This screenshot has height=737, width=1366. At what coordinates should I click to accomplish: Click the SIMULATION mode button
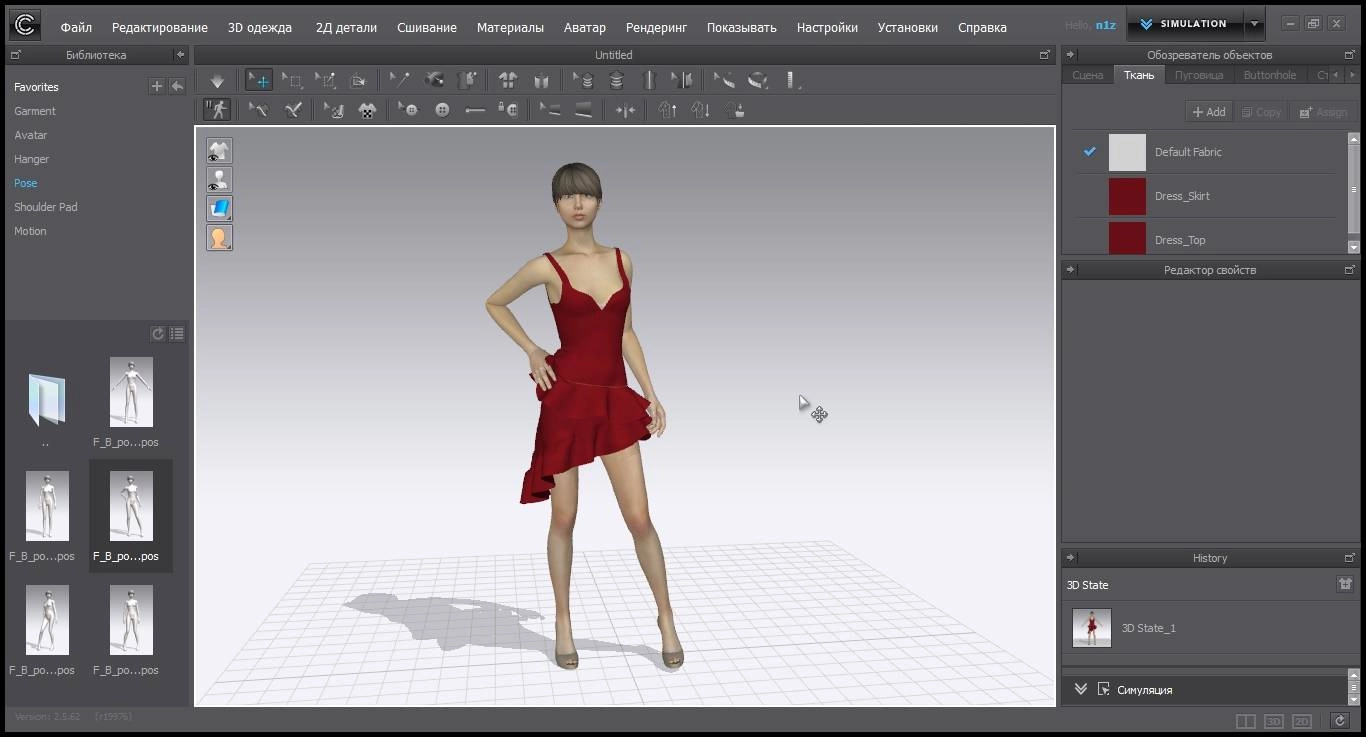pos(1185,24)
